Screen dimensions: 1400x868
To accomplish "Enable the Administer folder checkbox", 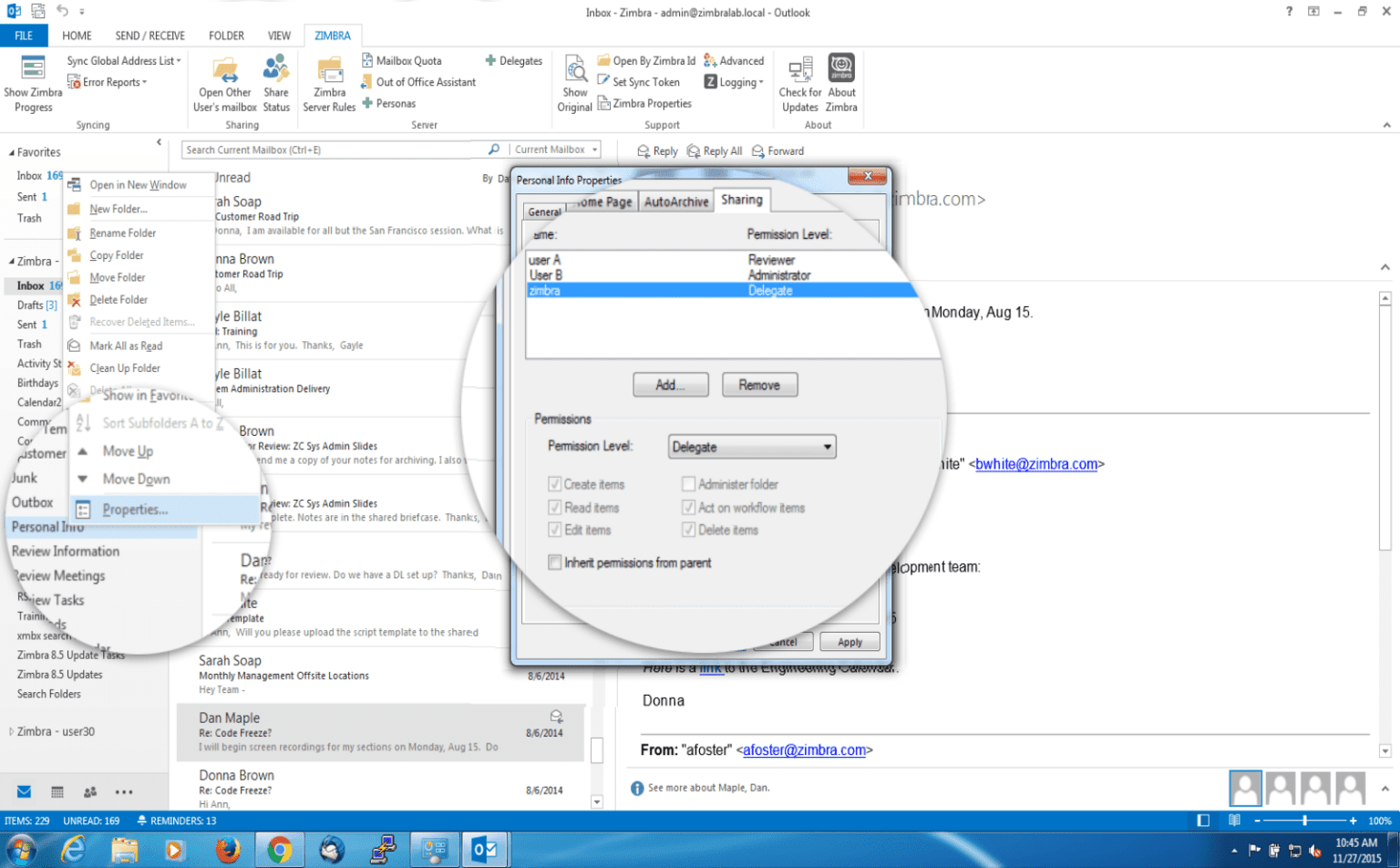I will [689, 484].
